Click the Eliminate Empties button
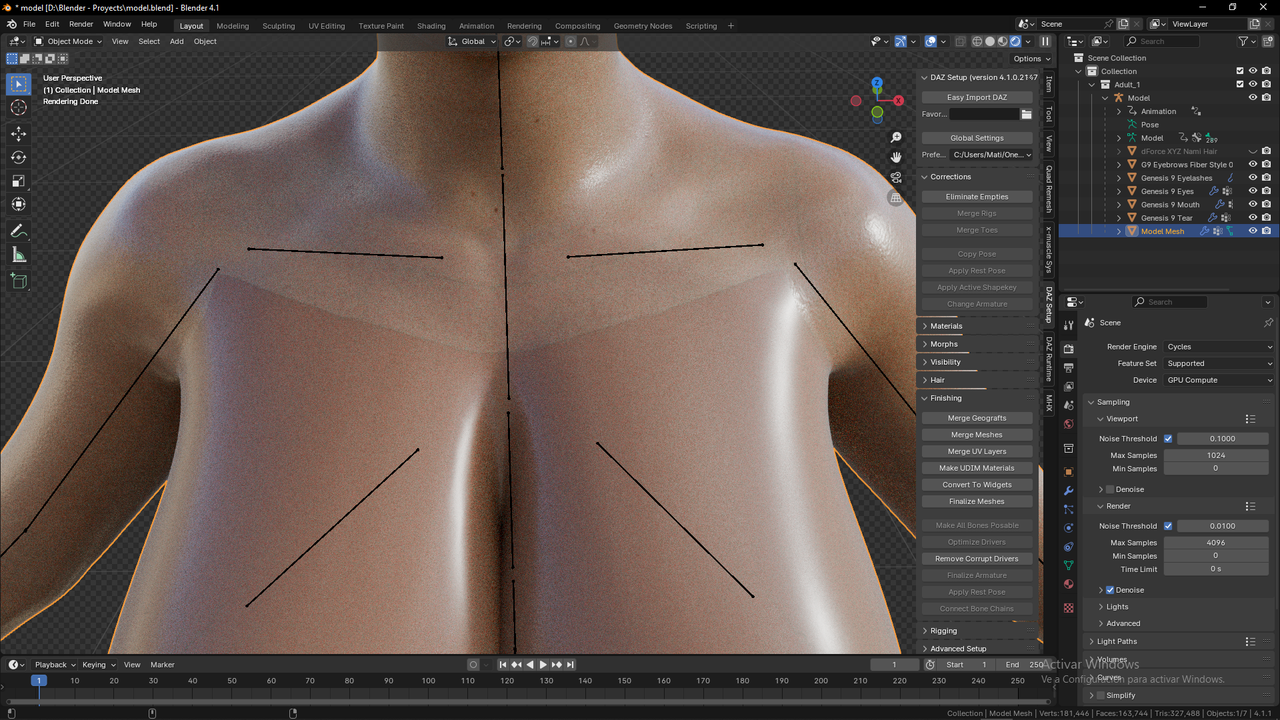 coord(977,197)
